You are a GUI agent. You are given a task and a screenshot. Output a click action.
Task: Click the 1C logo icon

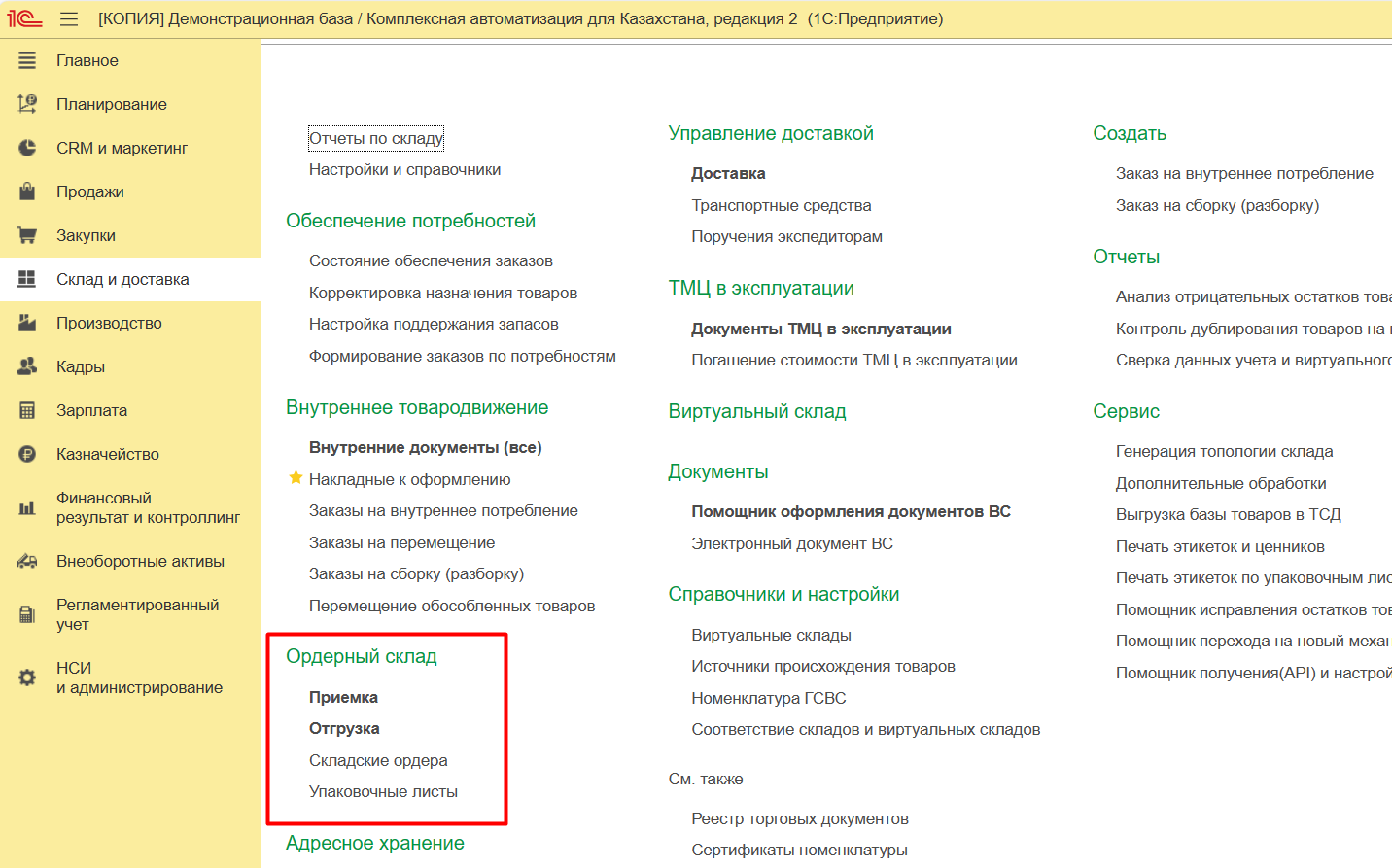[24, 18]
